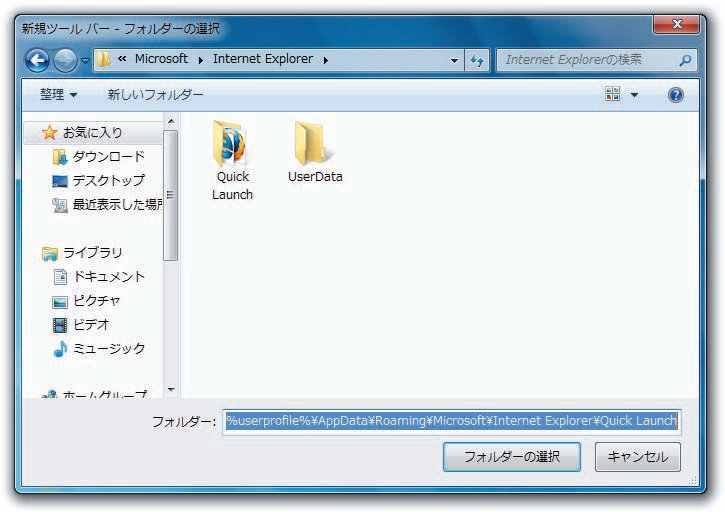Viewport: 725px width, 512px height.
Task: Close the 新規ツールバー dialog with X
Action: click(677, 24)
